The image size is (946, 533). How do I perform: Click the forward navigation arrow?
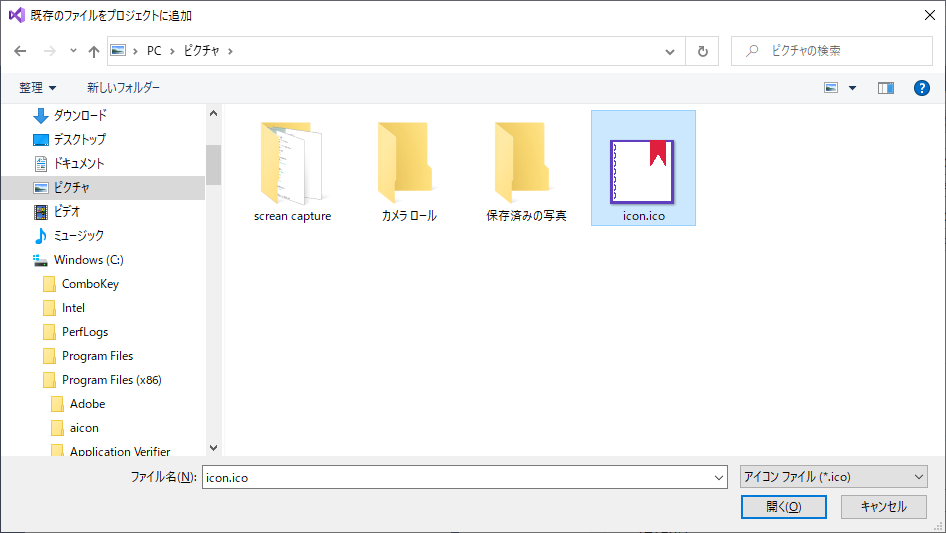[49, 51]
